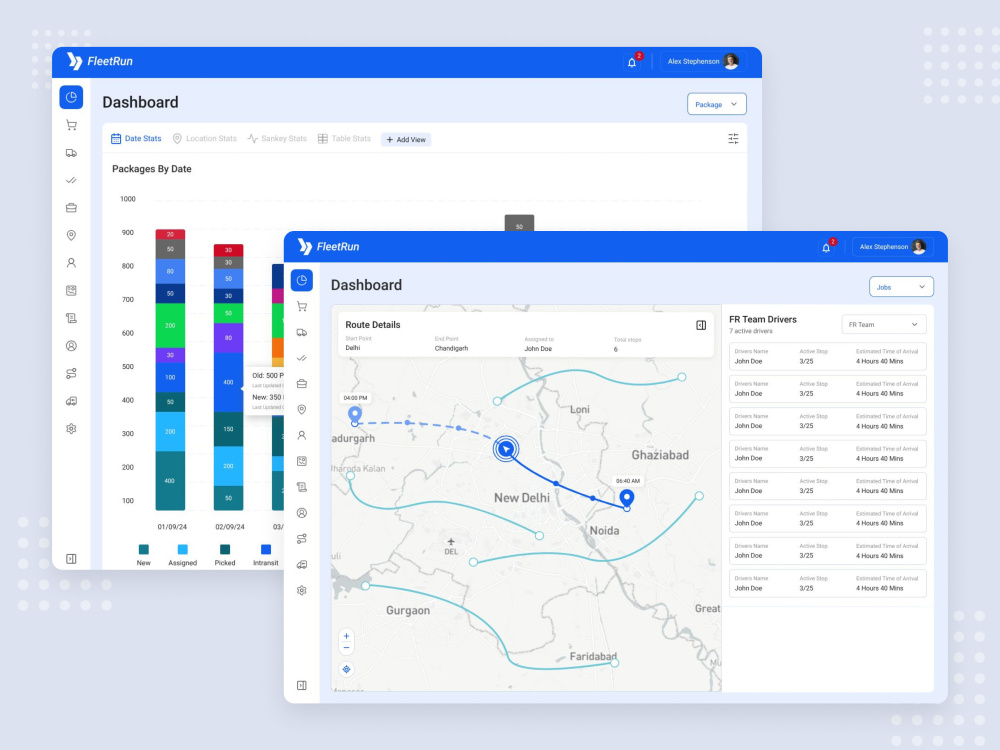1000x750 pixels.
Task: Click the location pin icon in front window sidebar
Action: click(x=302, y=409)
